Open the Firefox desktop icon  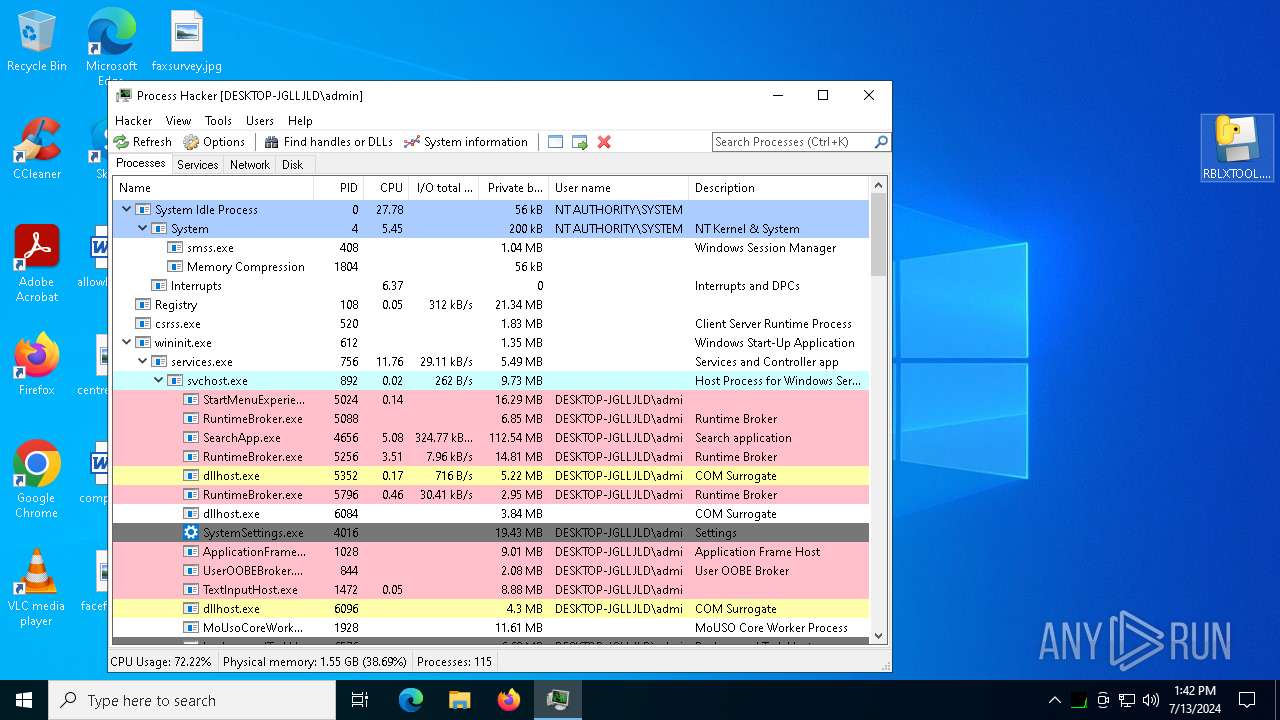click(x=37, y=365)
